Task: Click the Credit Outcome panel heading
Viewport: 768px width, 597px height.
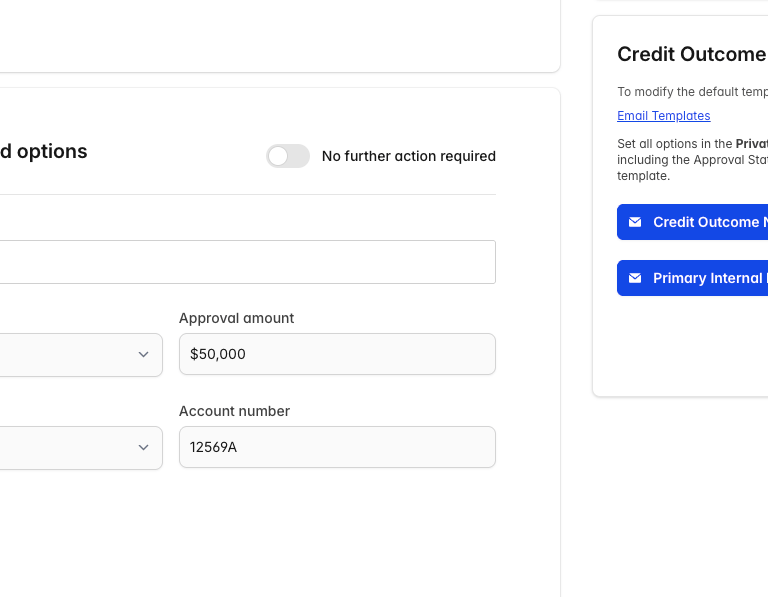Action: point(690,54)
